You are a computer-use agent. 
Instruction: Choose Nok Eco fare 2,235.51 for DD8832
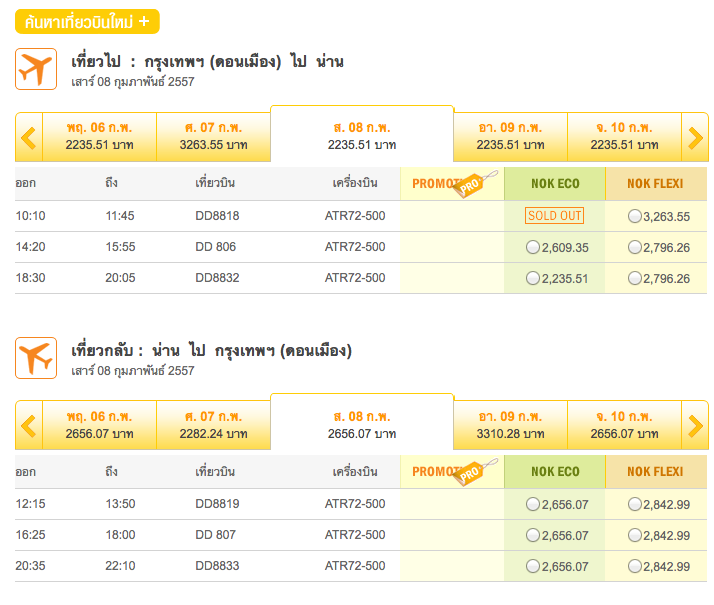click(x=533, y=279)
